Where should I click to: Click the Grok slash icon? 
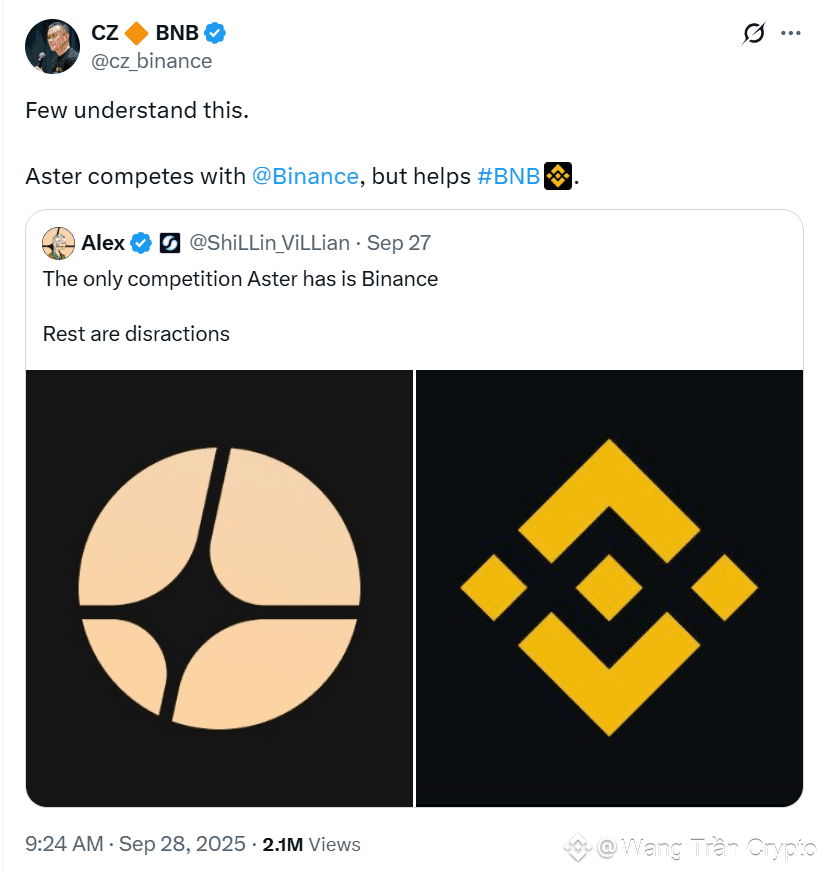tap(753, 33)
